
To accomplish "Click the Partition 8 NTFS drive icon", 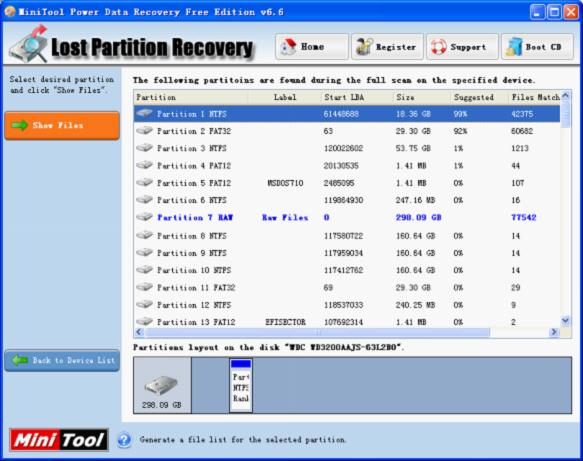I will tap(144, 235).
